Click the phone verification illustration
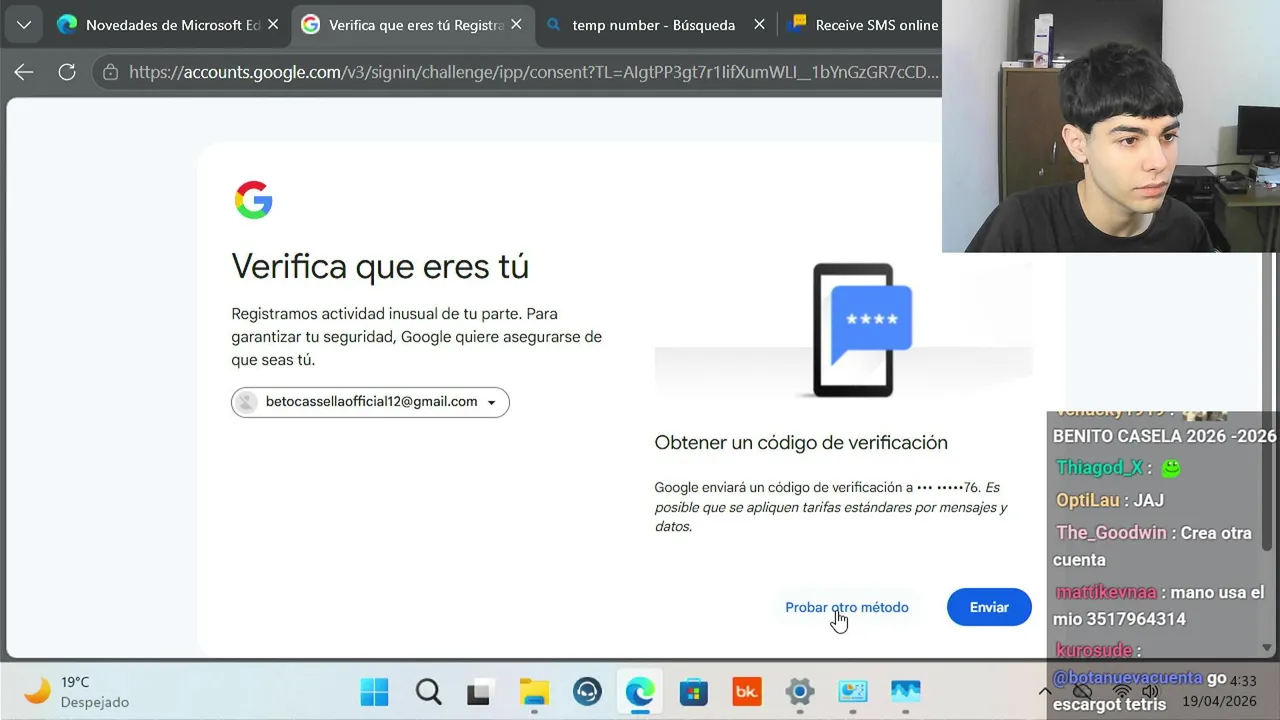Image resolution: width=1280 pixels, height=720 pixels. tap(861, 330)
